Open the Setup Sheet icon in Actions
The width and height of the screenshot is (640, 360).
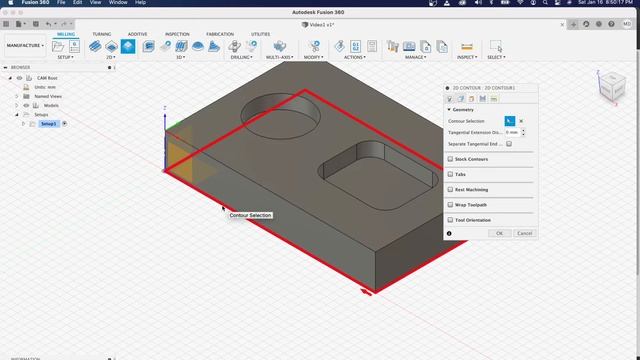click(x=372, y=46)
